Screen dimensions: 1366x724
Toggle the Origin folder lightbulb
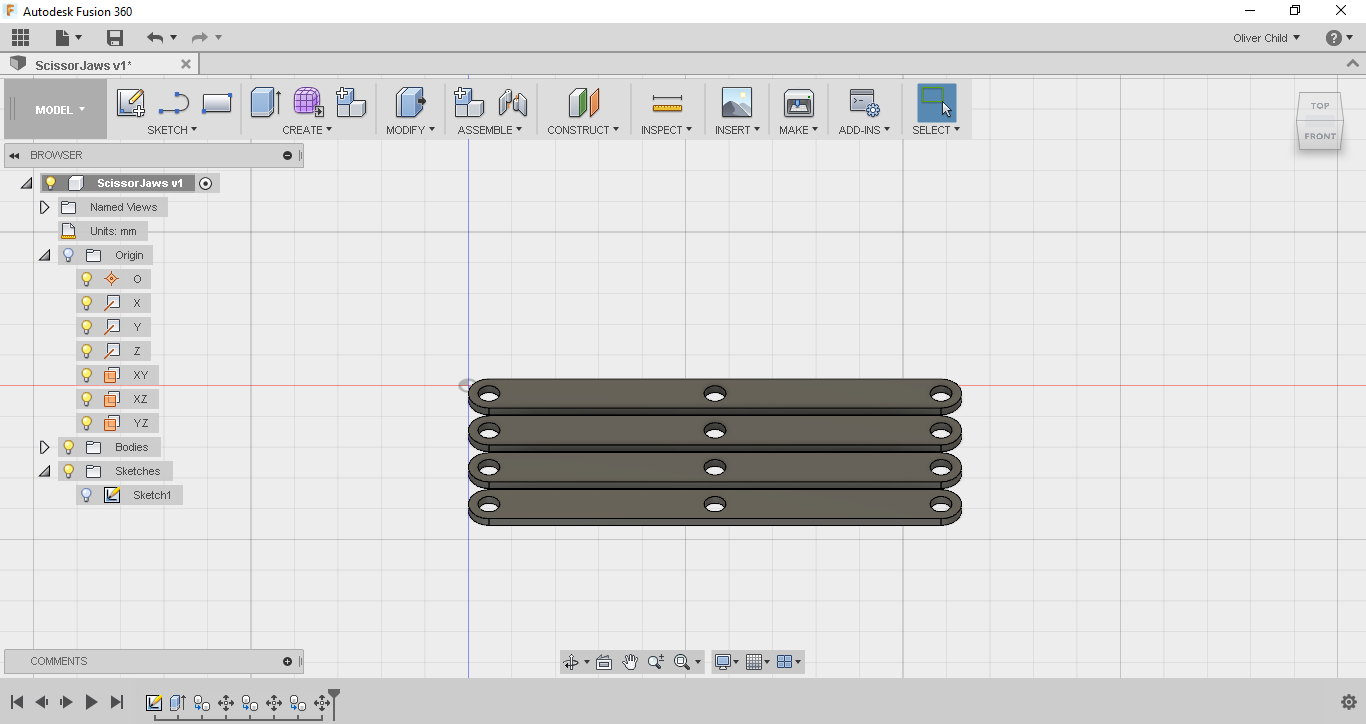coord(69,255)
